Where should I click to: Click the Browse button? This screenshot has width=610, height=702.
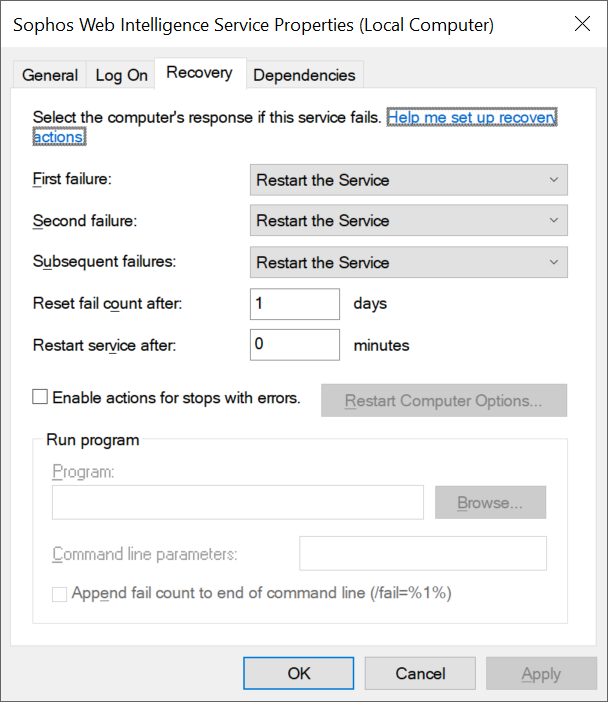tap(491, 502)
